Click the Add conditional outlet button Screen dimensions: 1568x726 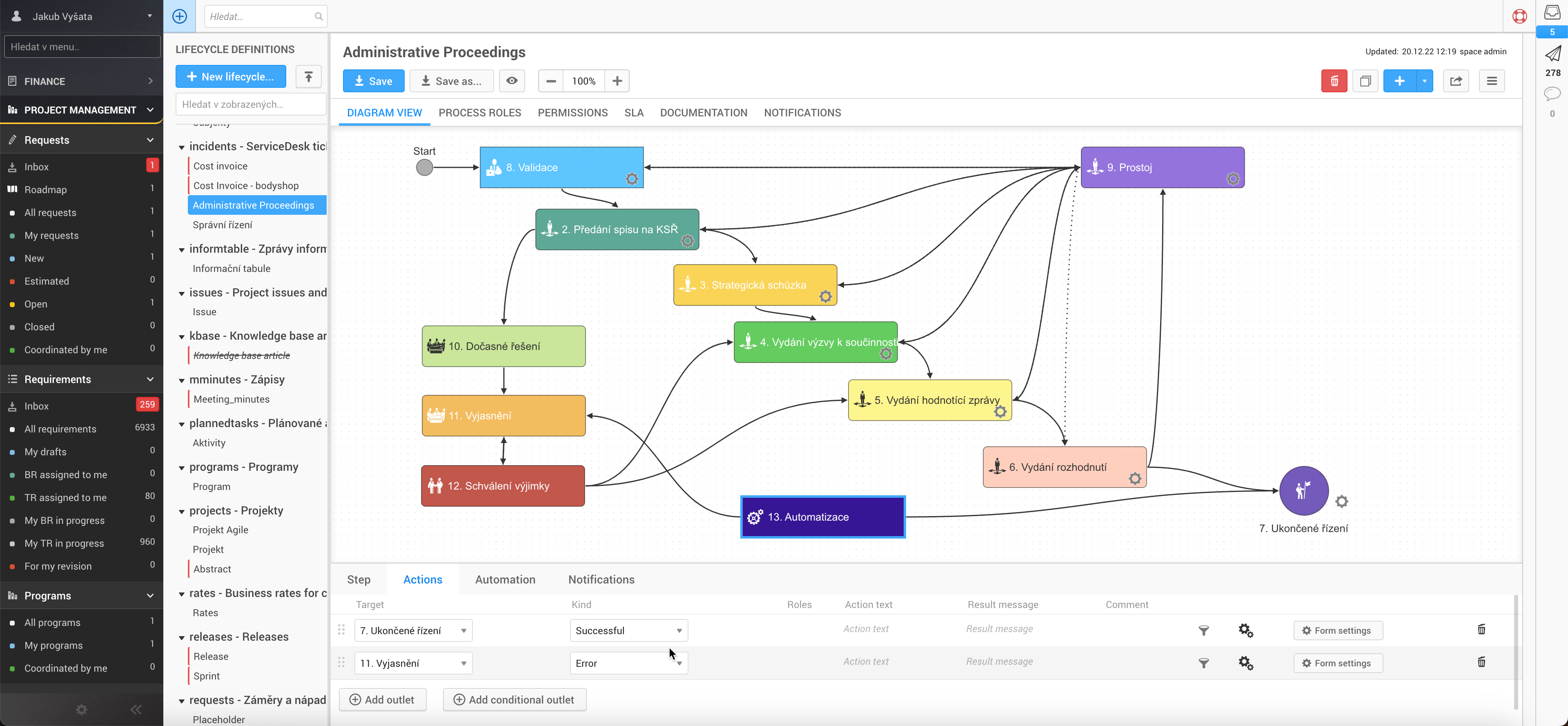click(514, 700)
